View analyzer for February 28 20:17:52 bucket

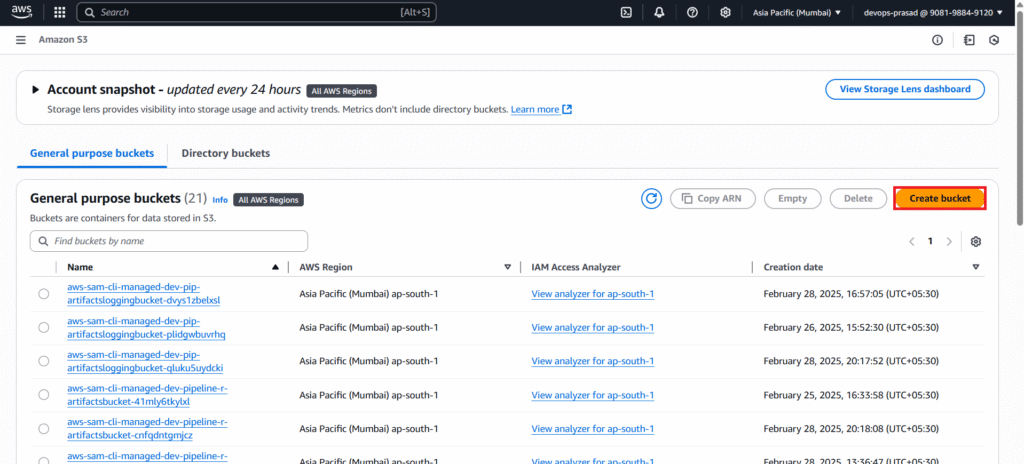click(592, 361)
